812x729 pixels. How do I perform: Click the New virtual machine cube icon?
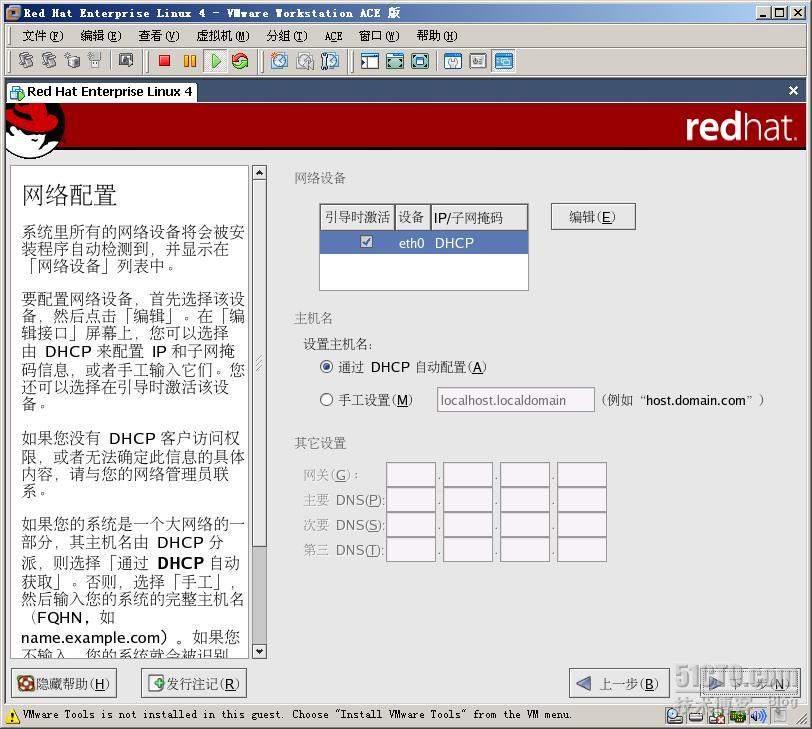point(72,61)
